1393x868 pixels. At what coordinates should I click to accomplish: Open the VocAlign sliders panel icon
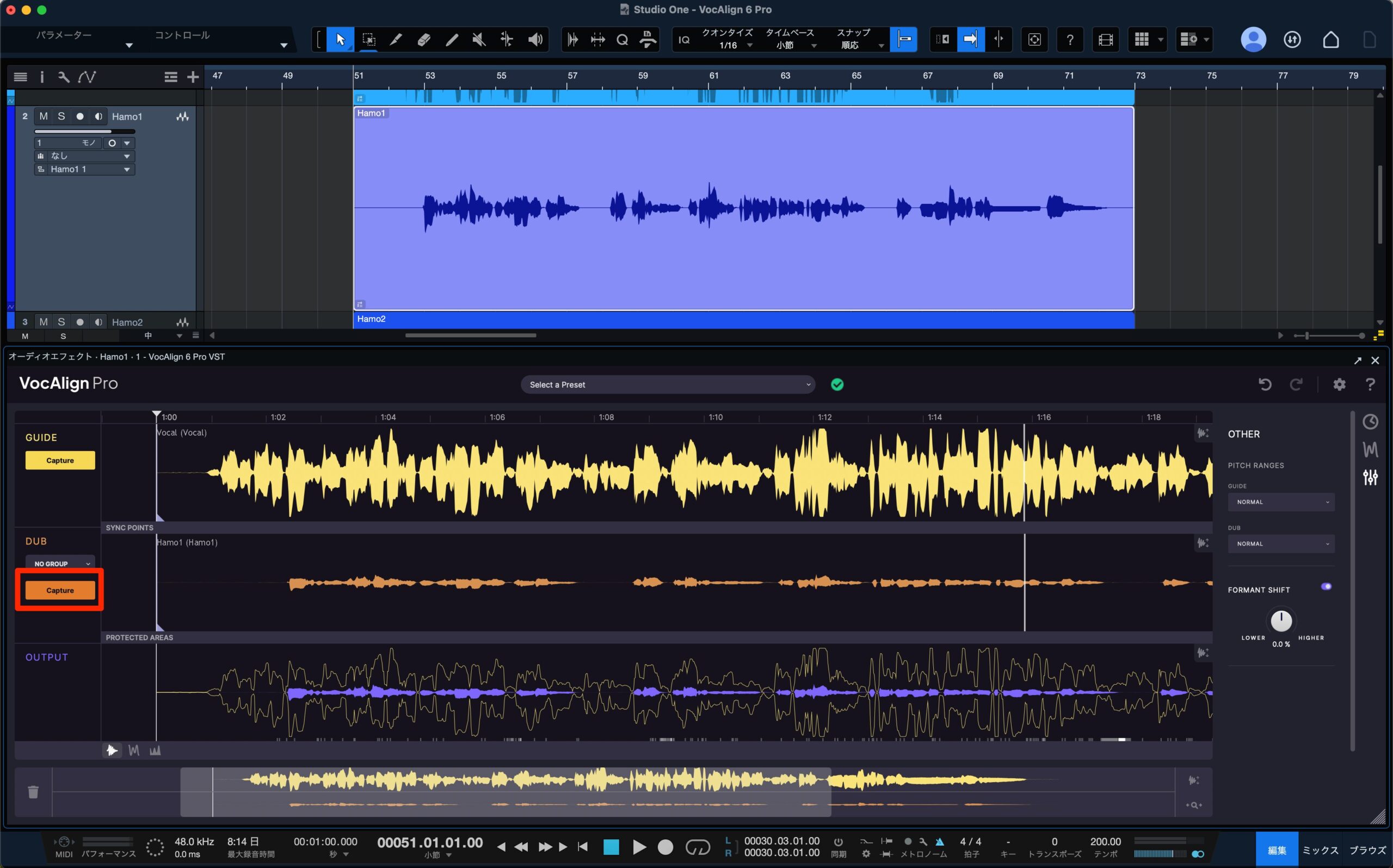tap(1370, 477)
